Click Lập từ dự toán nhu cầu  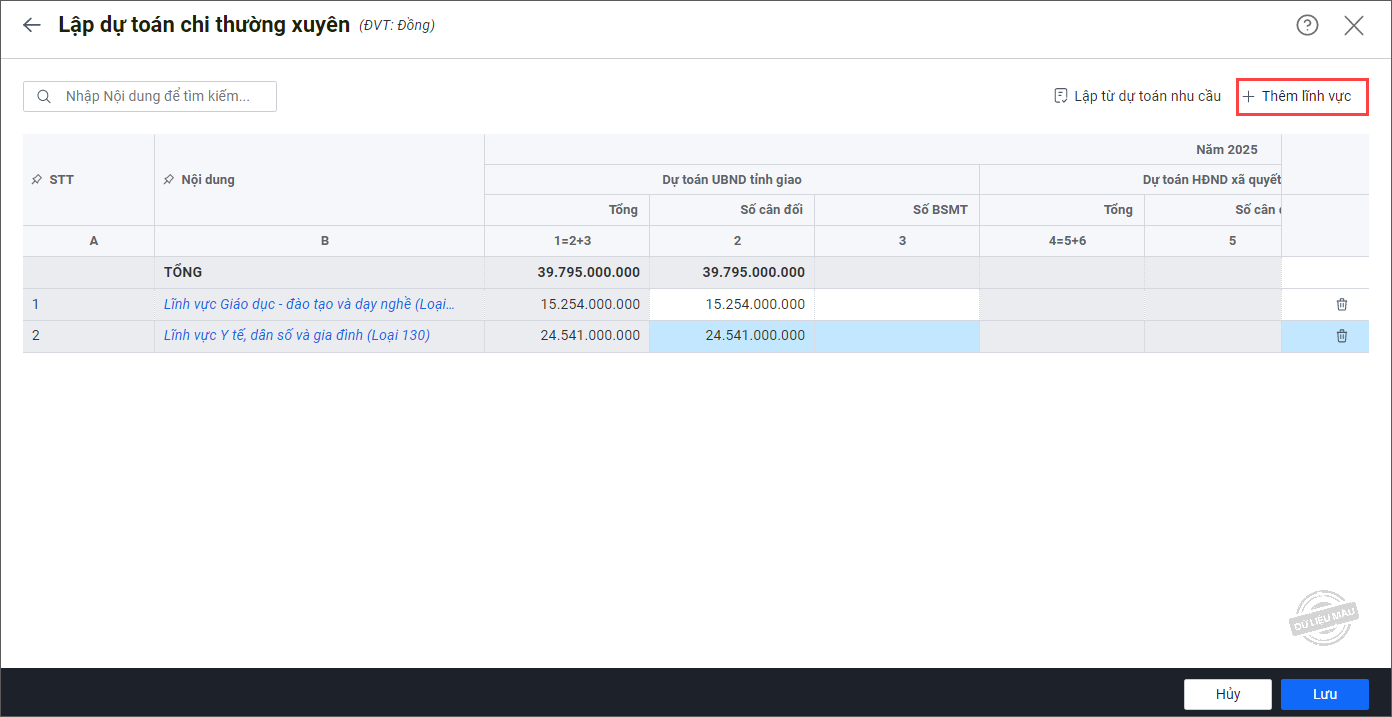[1137, 97]
